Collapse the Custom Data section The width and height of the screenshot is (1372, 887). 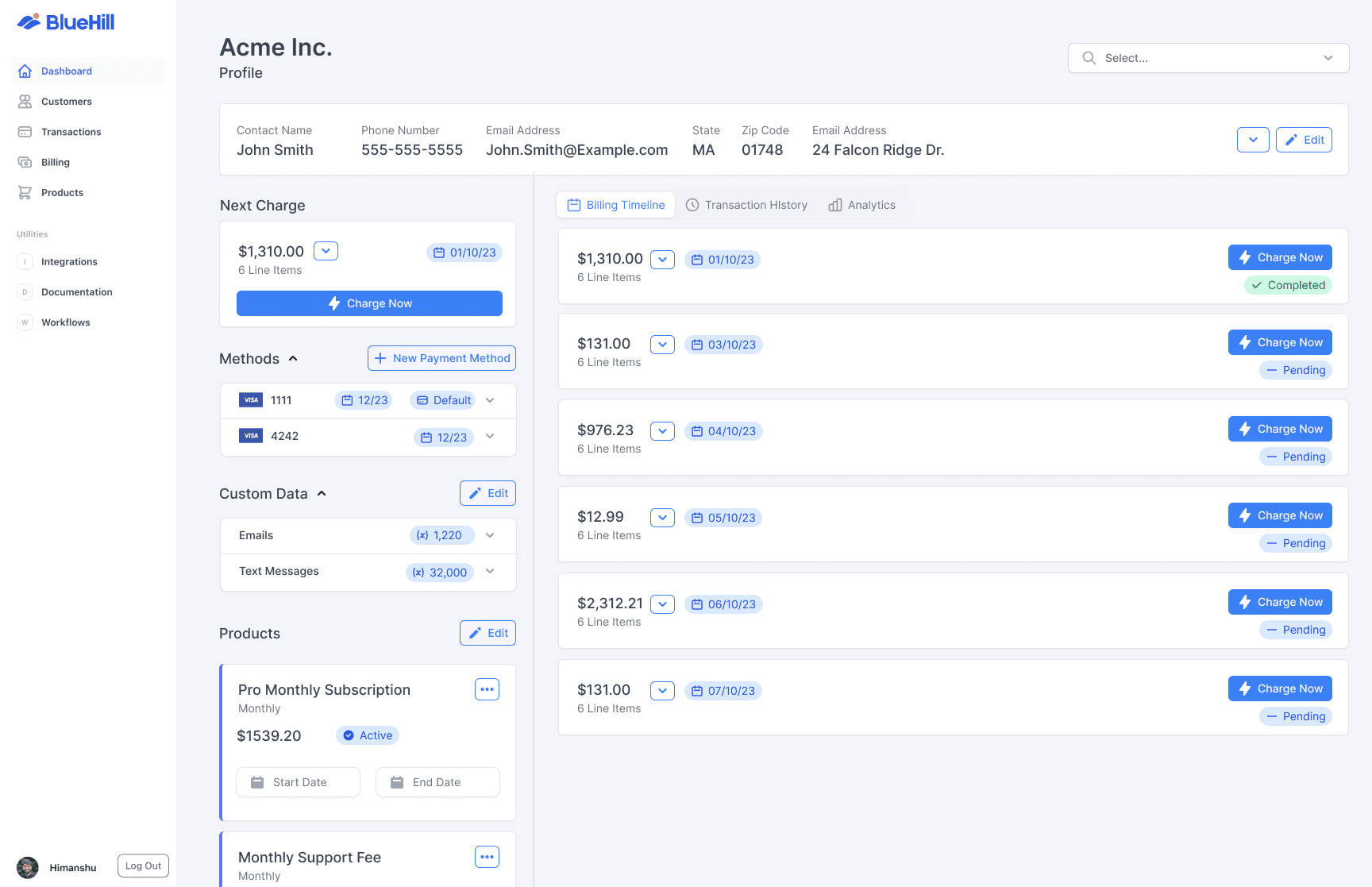322,494
